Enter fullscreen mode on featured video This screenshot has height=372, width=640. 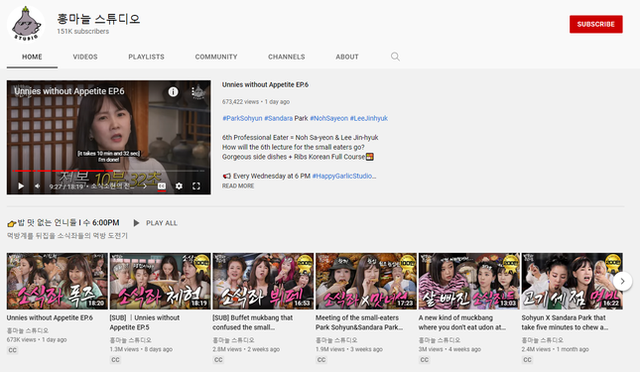(x=196, y=186)
